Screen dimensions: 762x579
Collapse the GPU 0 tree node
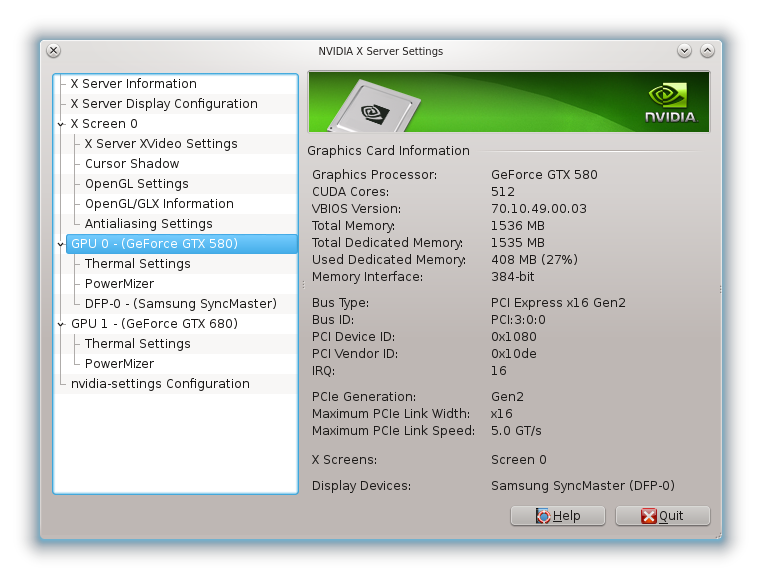click(x=61, y=244)
